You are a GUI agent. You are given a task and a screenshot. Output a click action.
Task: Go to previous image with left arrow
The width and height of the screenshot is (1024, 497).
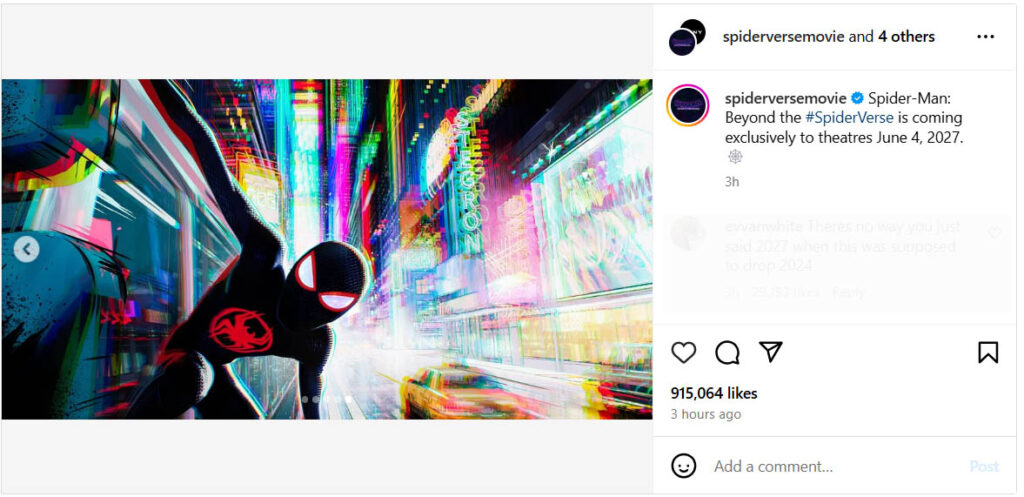tap(26, 249)
